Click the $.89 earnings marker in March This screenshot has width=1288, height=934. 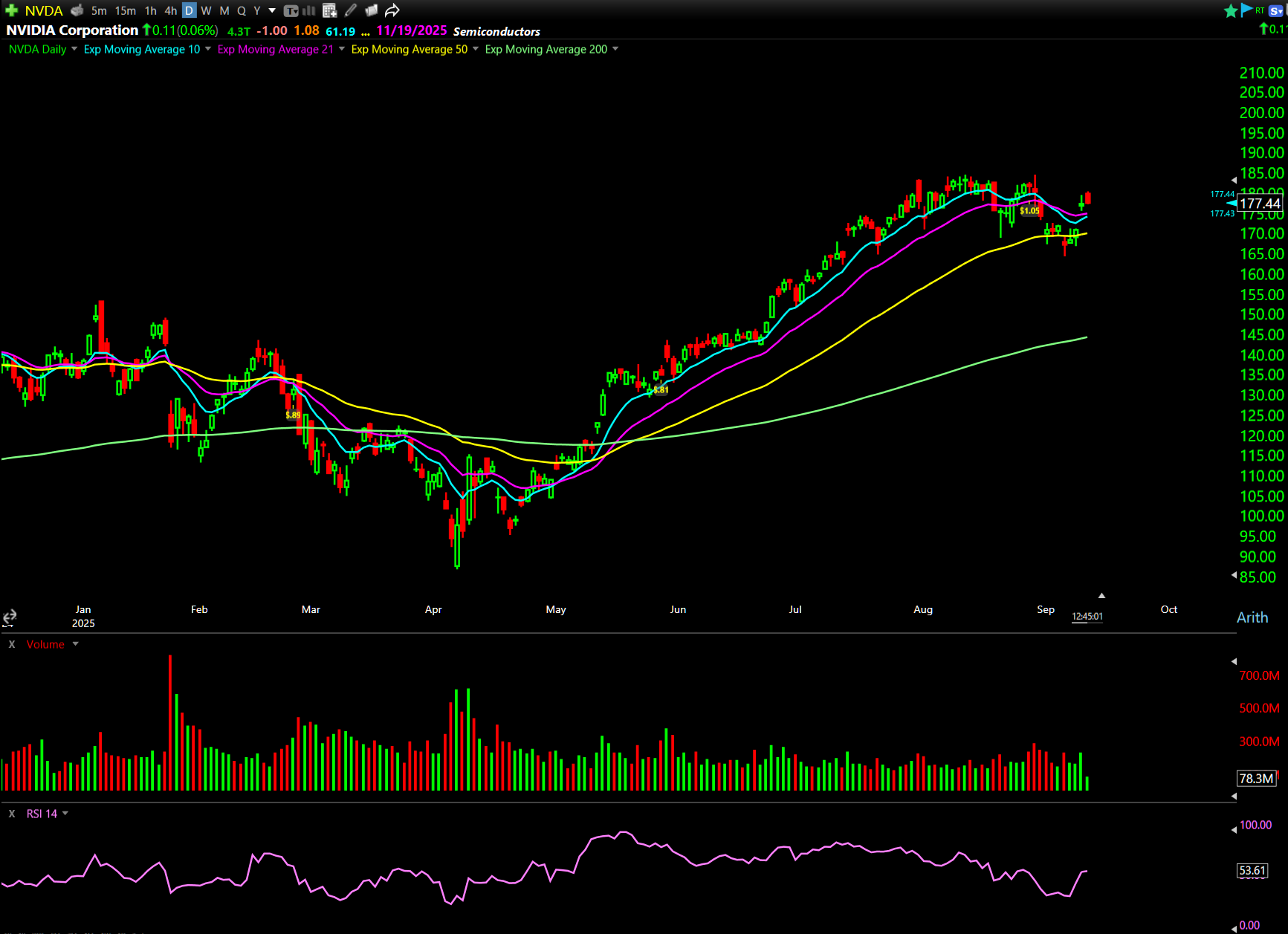[x=294, y=415]
